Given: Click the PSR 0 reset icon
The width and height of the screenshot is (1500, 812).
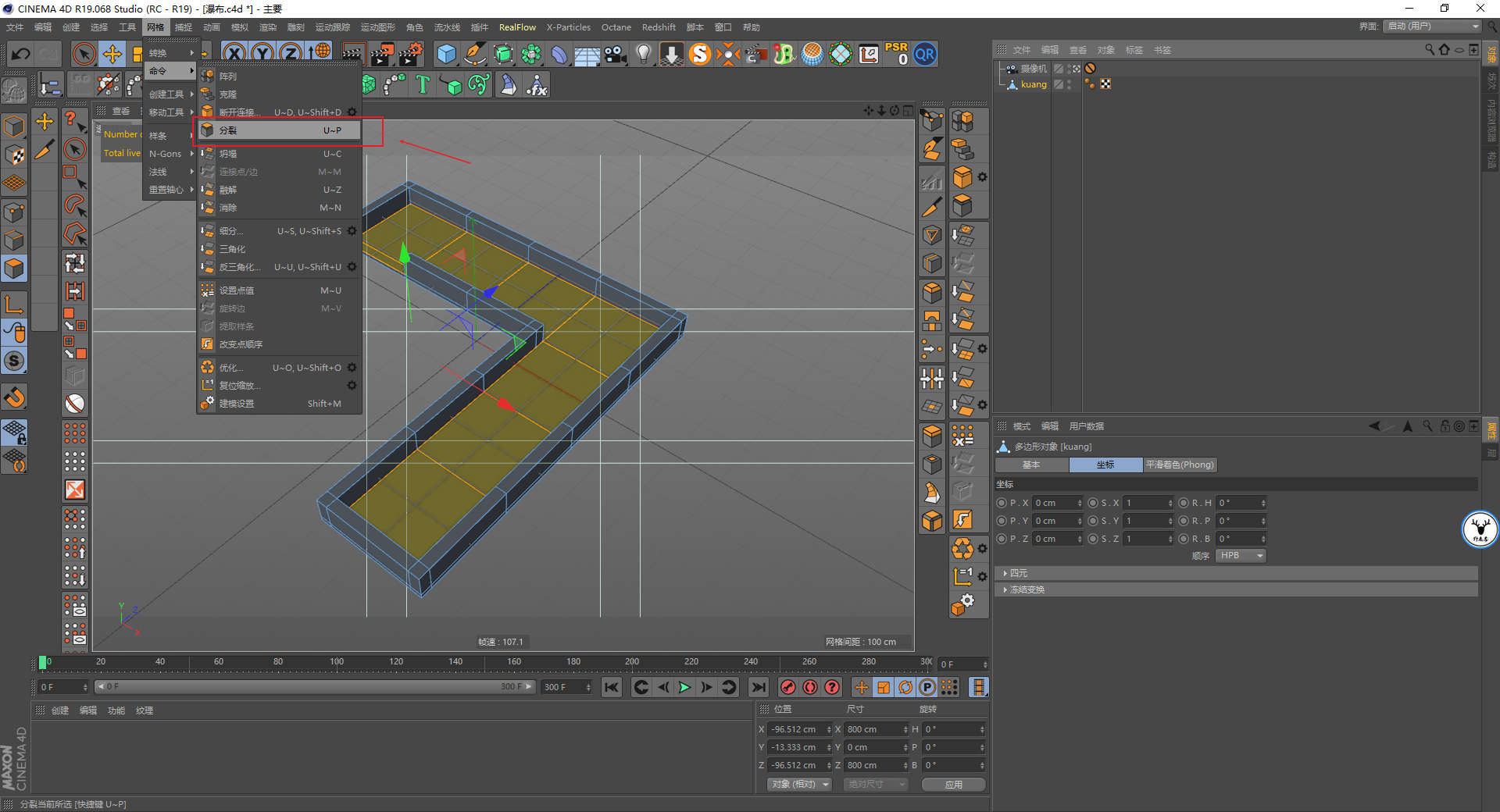Looking at the screenshot, I should click(x=896, y=54).
